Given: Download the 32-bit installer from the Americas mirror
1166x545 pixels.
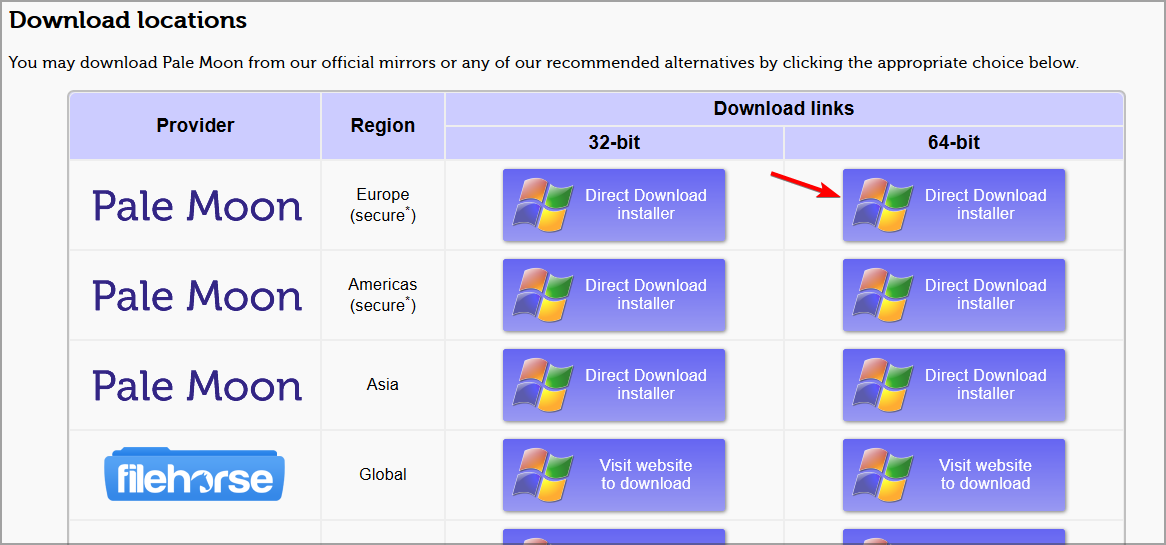Looking at the screenshot, I should 614,294.
